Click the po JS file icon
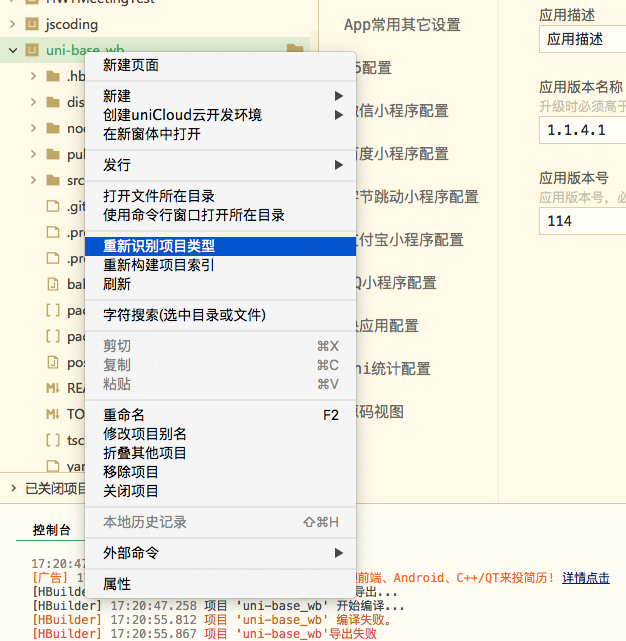This screenshot has height=641, width=626. point(53,362)
